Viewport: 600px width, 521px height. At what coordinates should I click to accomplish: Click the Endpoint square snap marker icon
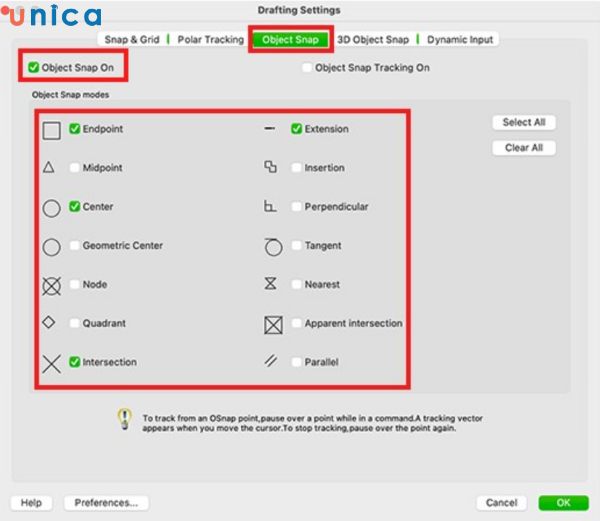point(51,130)
